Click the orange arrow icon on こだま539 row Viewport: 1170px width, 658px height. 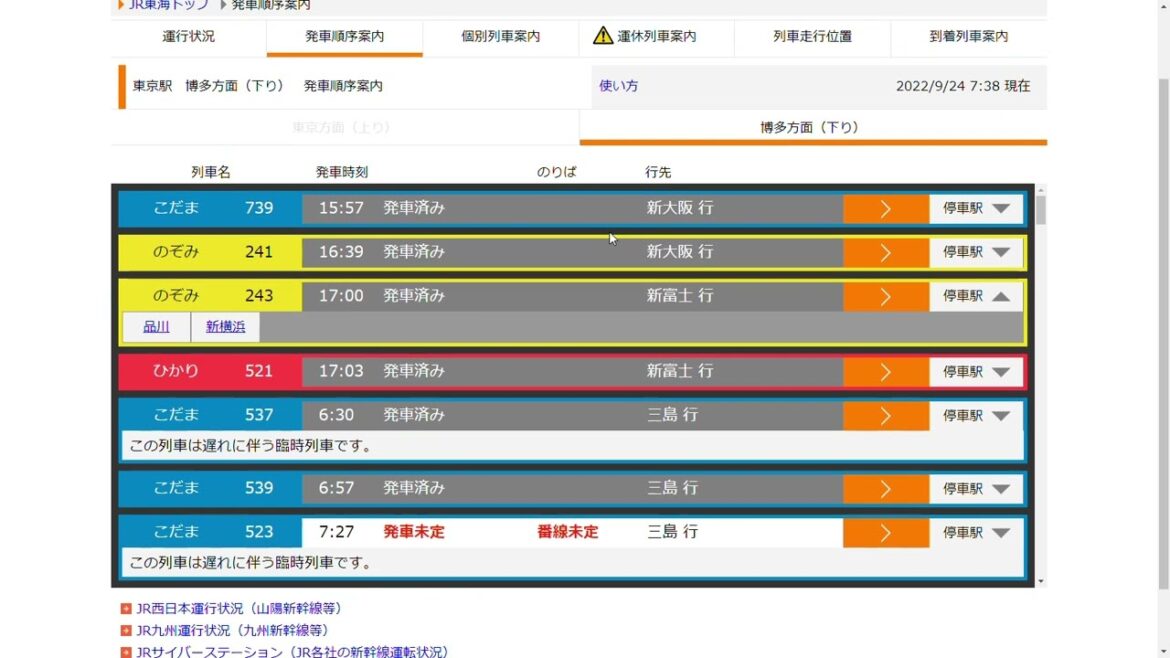pyautogui.click(x=886, y=488)
